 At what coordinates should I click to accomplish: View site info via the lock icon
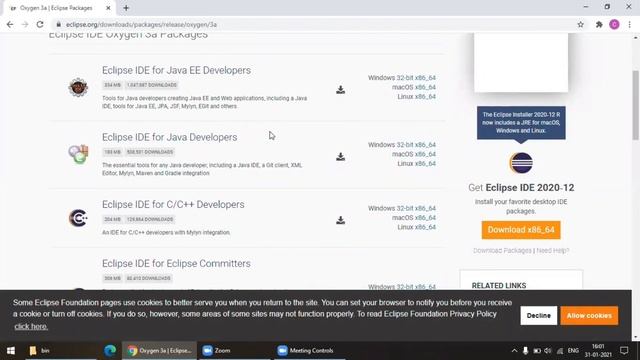(x=59, y=24)
